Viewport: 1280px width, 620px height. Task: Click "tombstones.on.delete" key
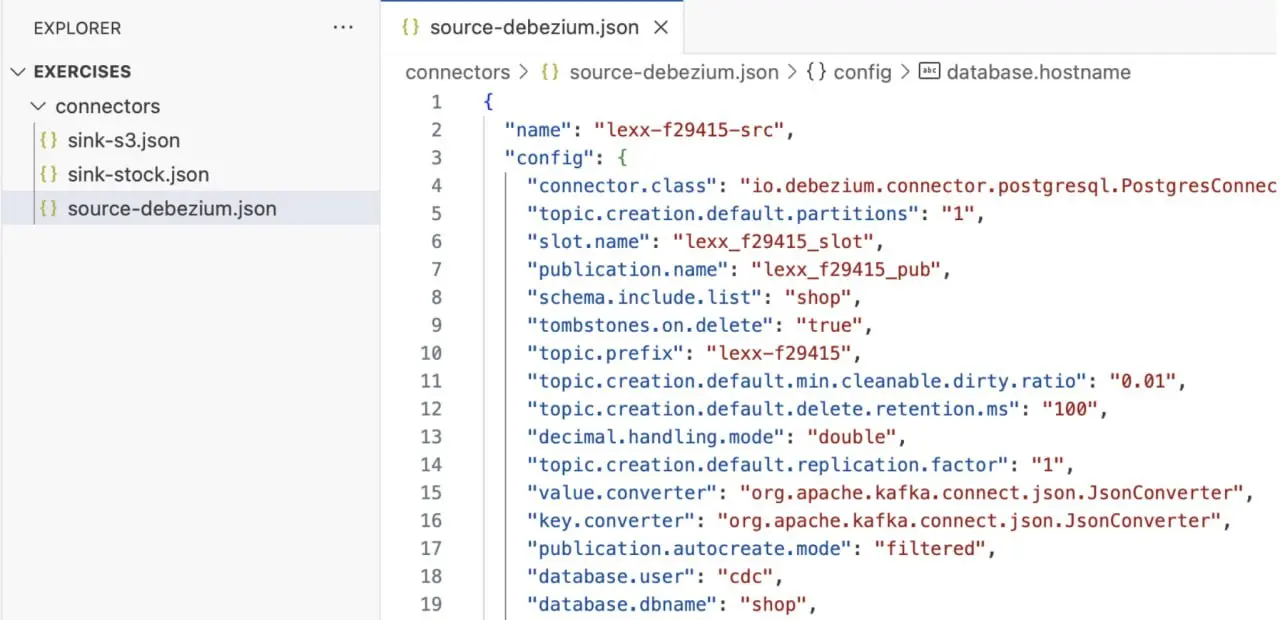(x=649, y=325)
